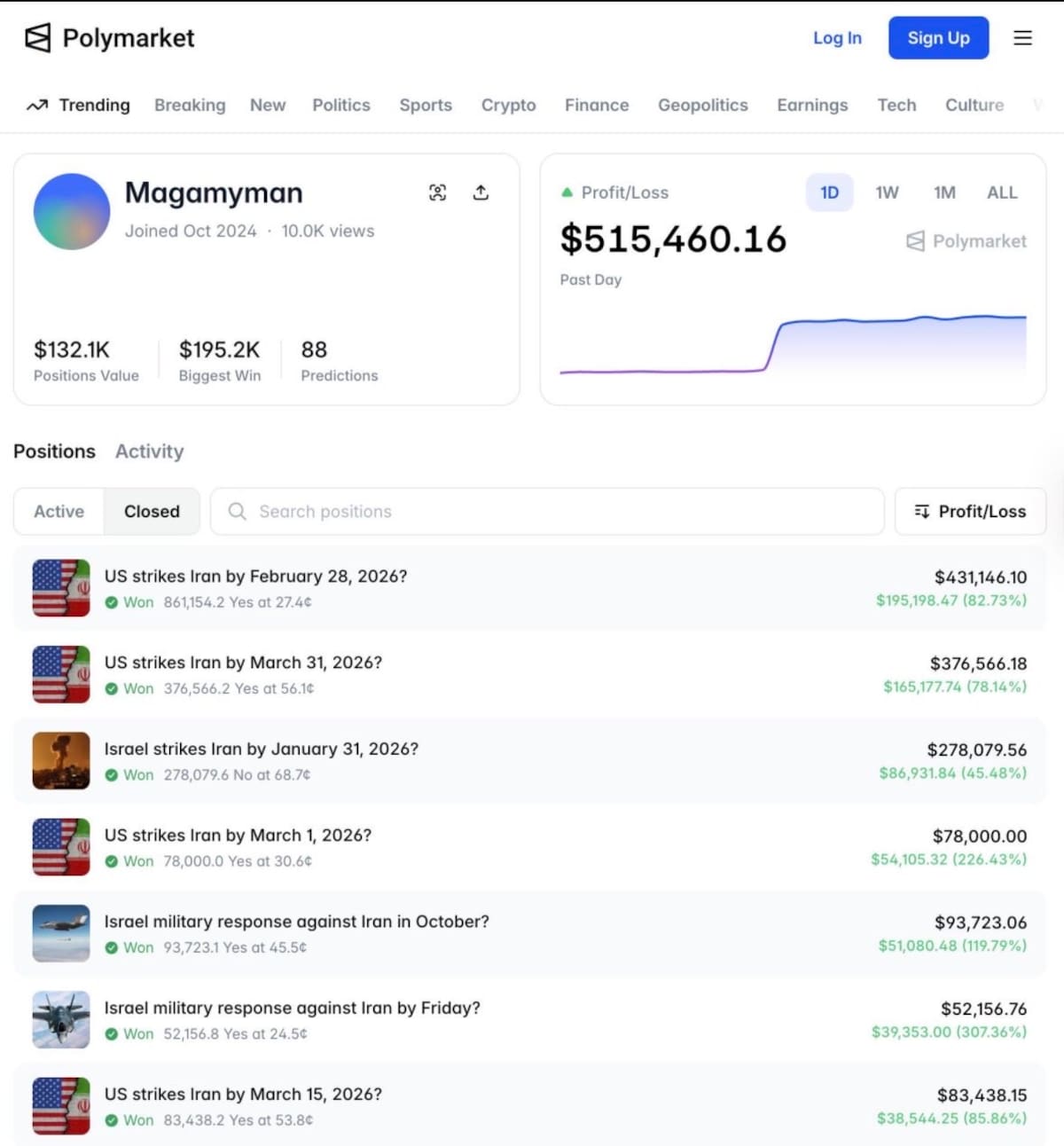Select the ALL profit timeframe
The height and width of the screenshot is (1146, 1064).
tap(1002, 192)
